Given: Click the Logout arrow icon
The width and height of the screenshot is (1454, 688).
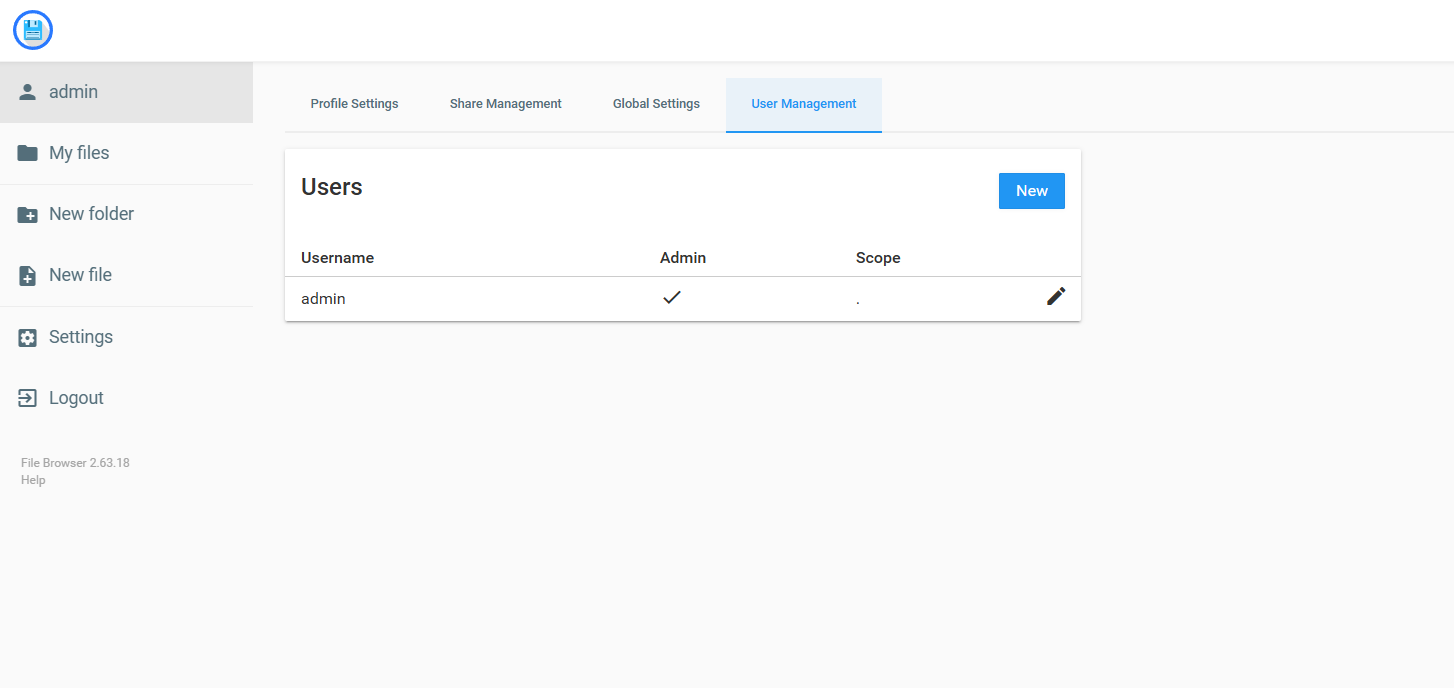Looking at the screenshot, I should (28, 398).
